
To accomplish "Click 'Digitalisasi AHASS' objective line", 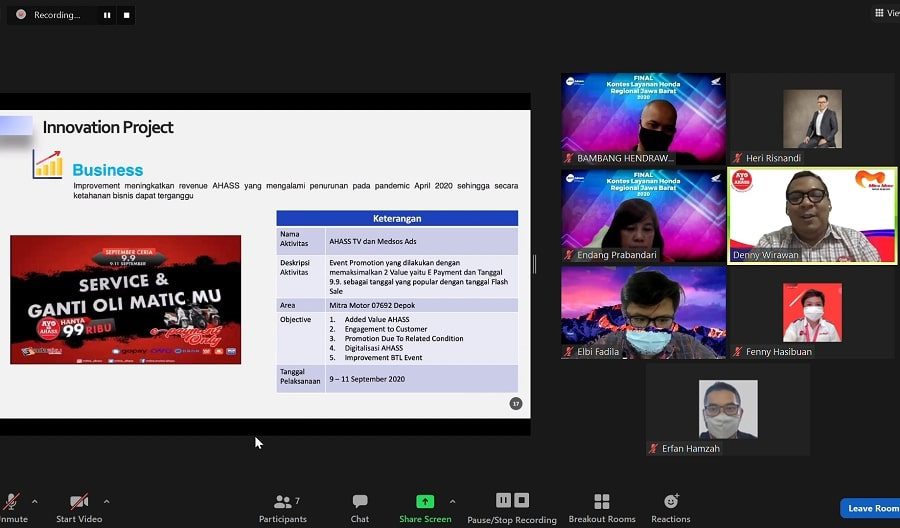I will click(374, 348).
